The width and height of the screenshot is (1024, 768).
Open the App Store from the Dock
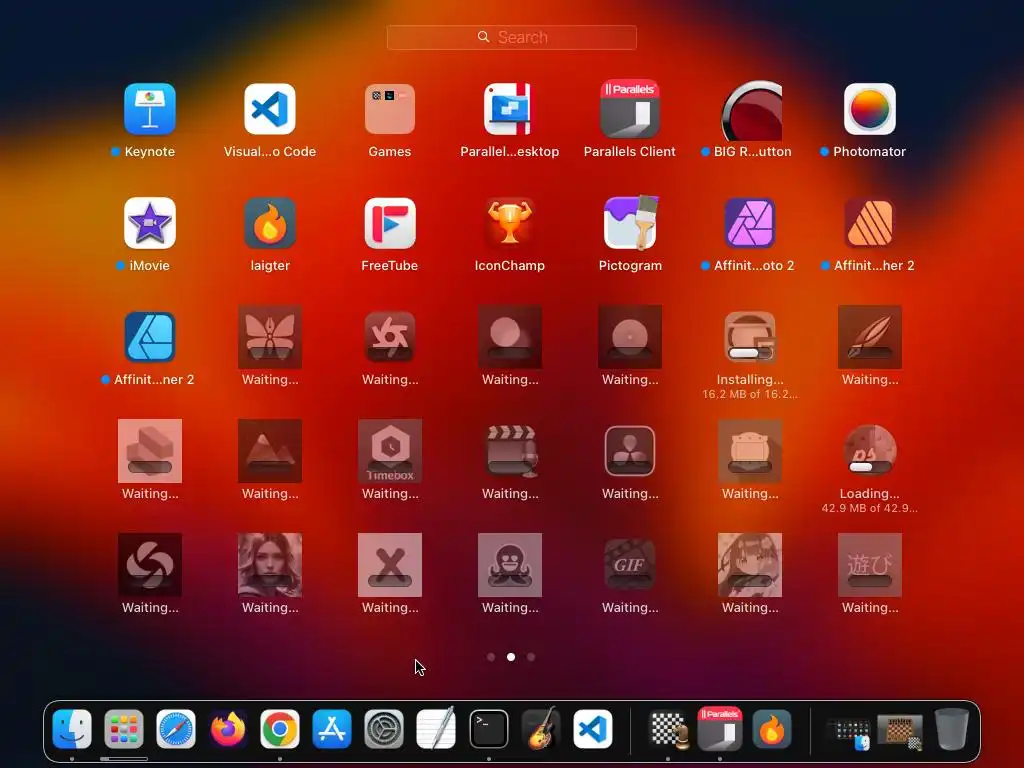[332, 728]
